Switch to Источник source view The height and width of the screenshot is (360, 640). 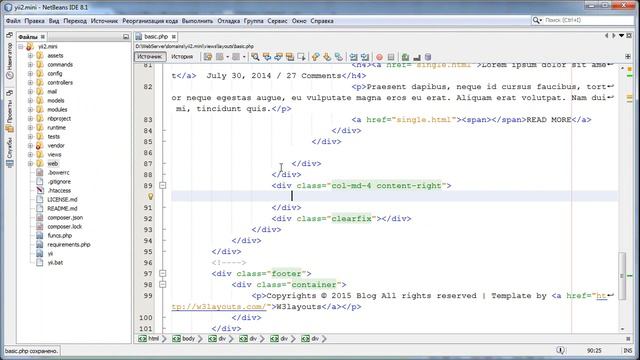click(150, 57)
